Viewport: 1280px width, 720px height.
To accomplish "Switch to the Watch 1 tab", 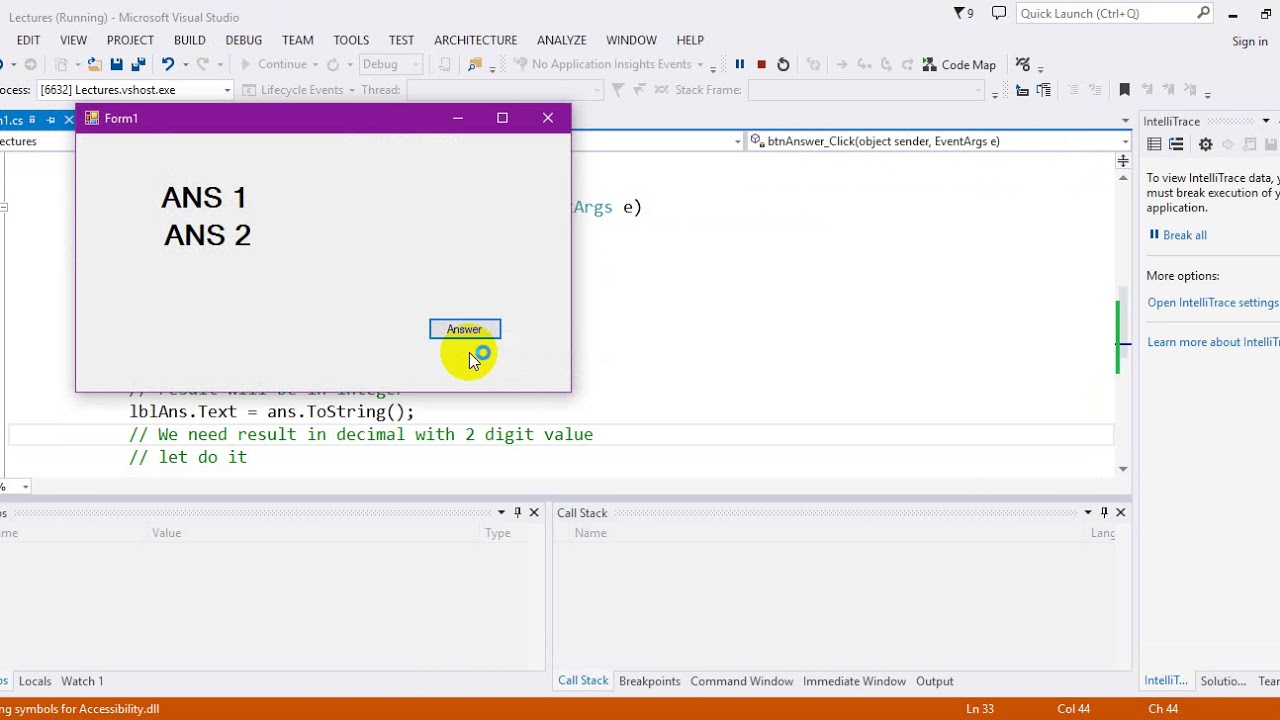I will click(x=82, y=681).
